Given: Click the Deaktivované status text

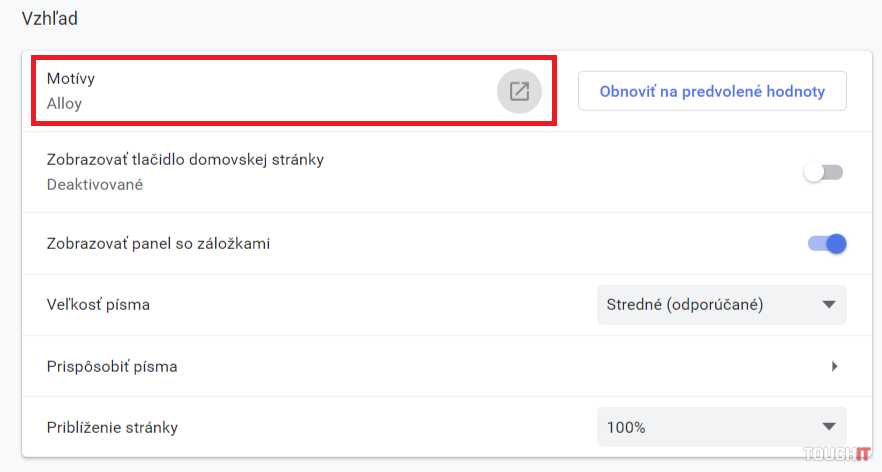Looking at the screenshot, I should point(95,184).
